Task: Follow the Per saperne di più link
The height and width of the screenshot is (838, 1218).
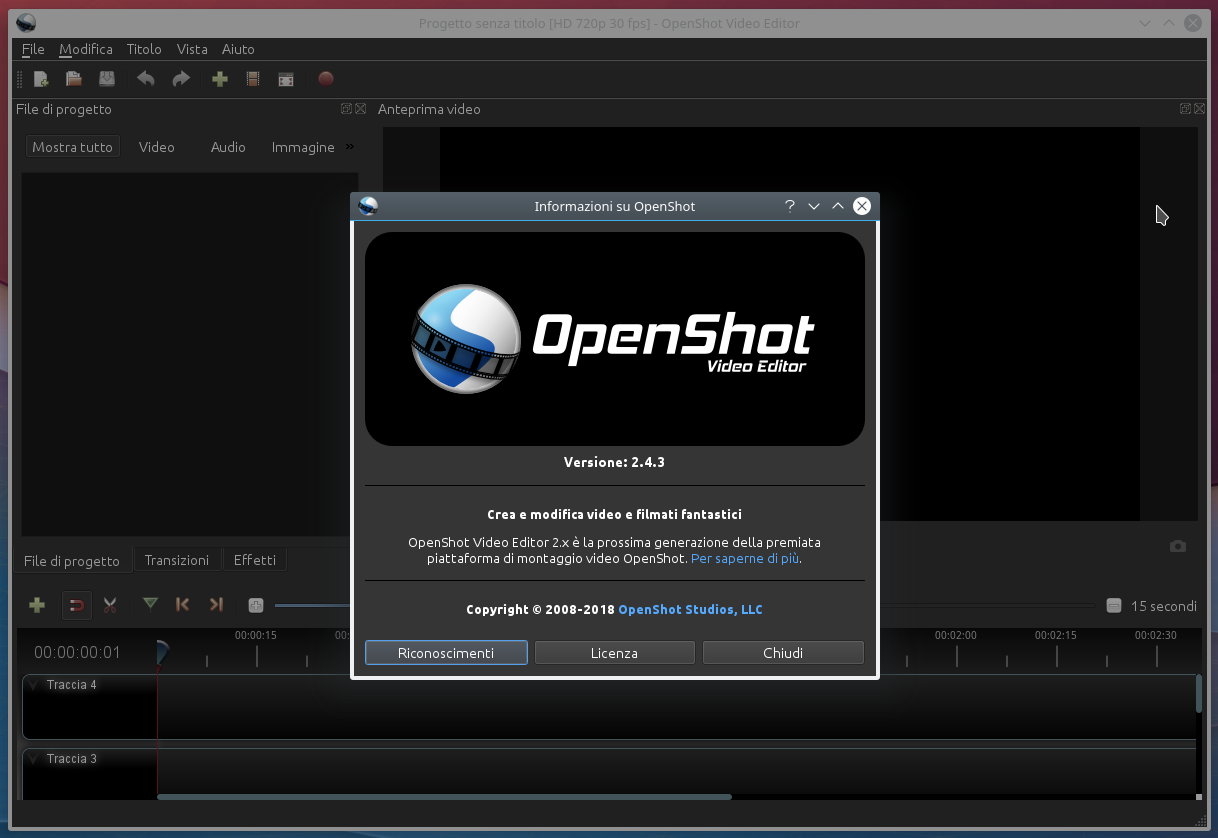Action: (745, 558)
